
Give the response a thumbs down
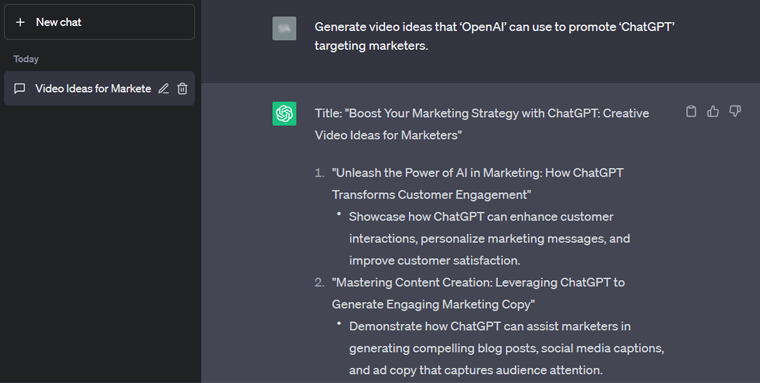(735, 112)
